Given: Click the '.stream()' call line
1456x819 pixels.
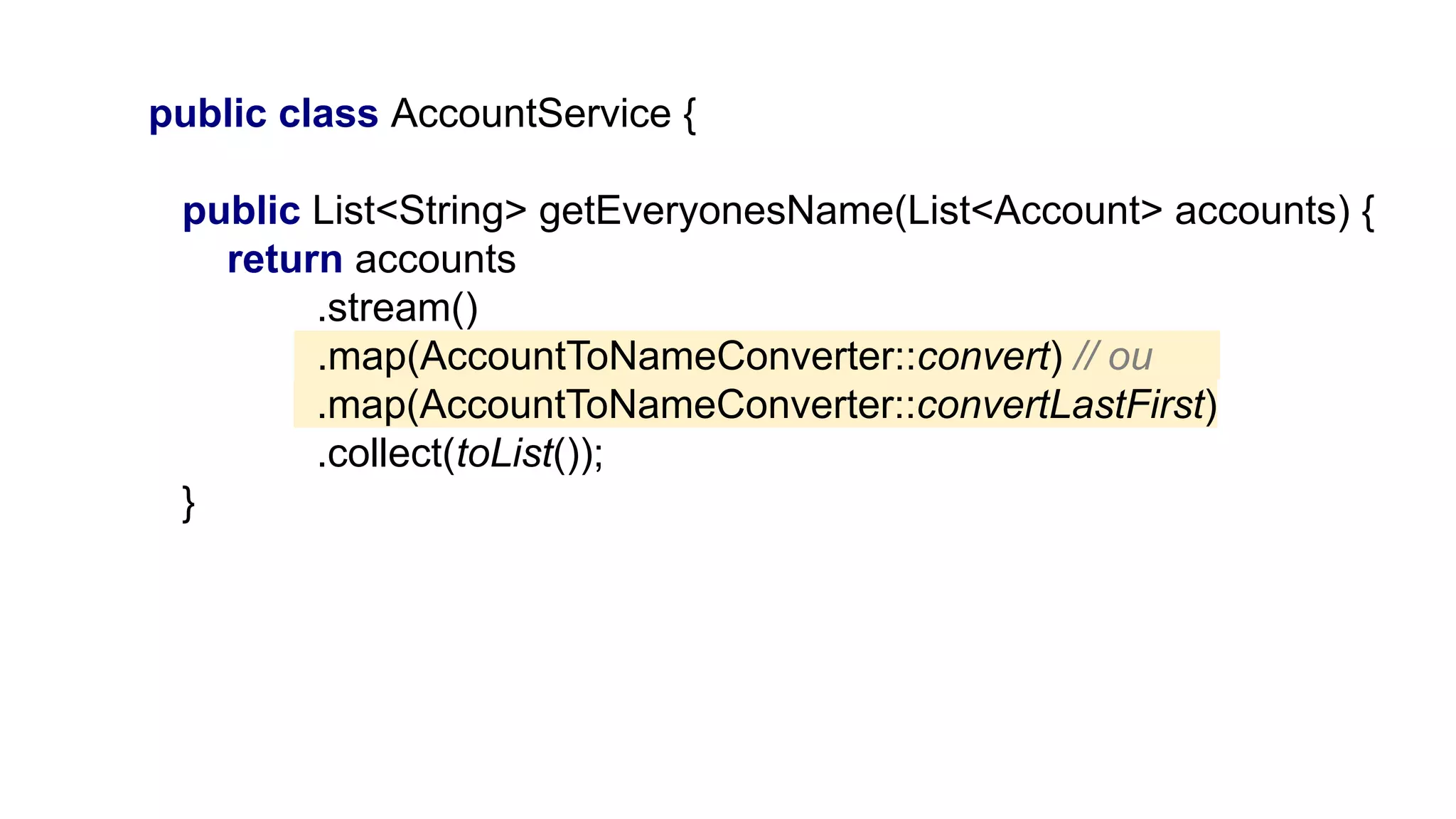Looking at the screenshot, I should click(x=397, y=309).
